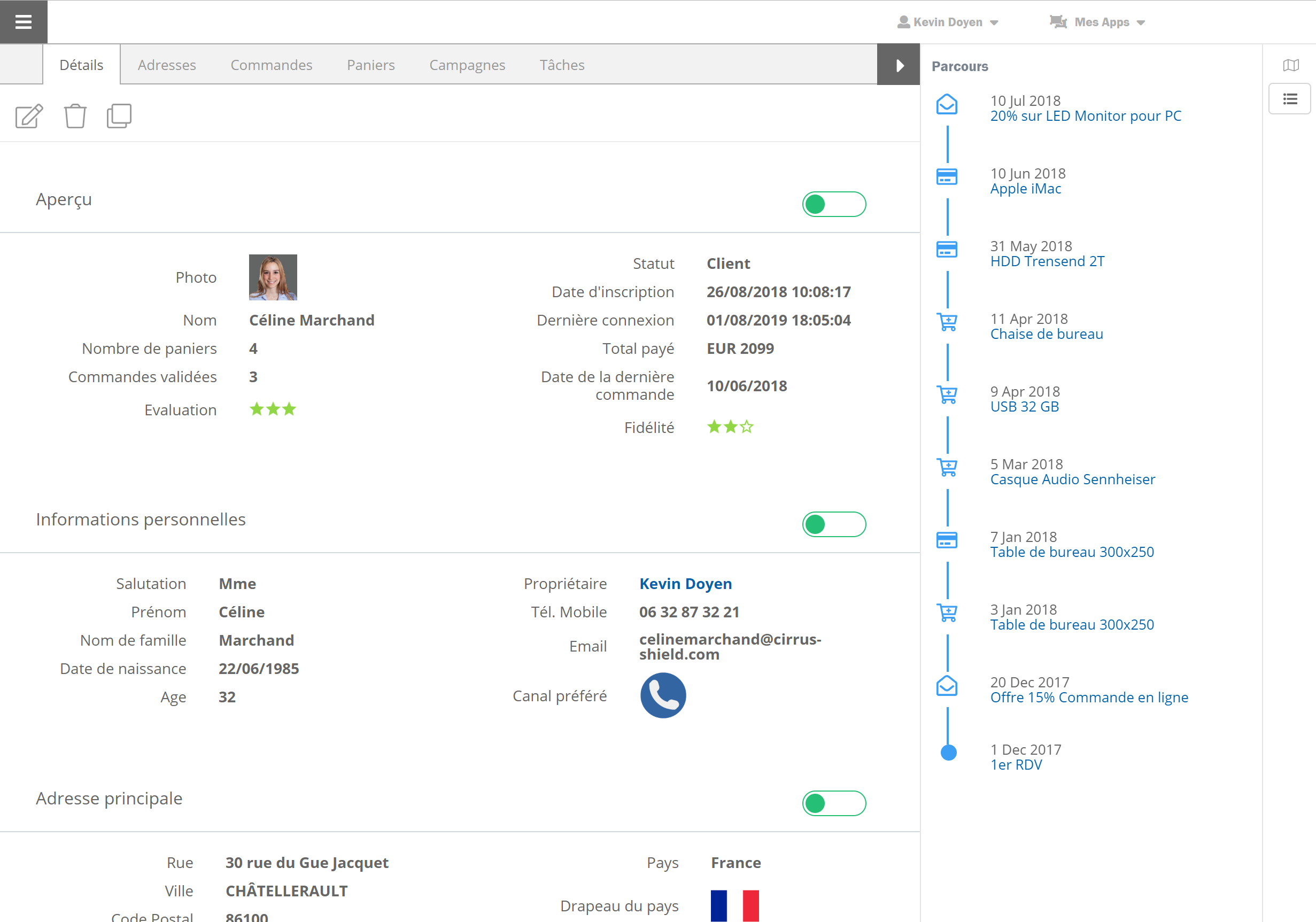The height and width of the screenshot is (922, 1316).
Task: Expand the arrow button between tabs and Parcours
Action: [x=898, y=64]
